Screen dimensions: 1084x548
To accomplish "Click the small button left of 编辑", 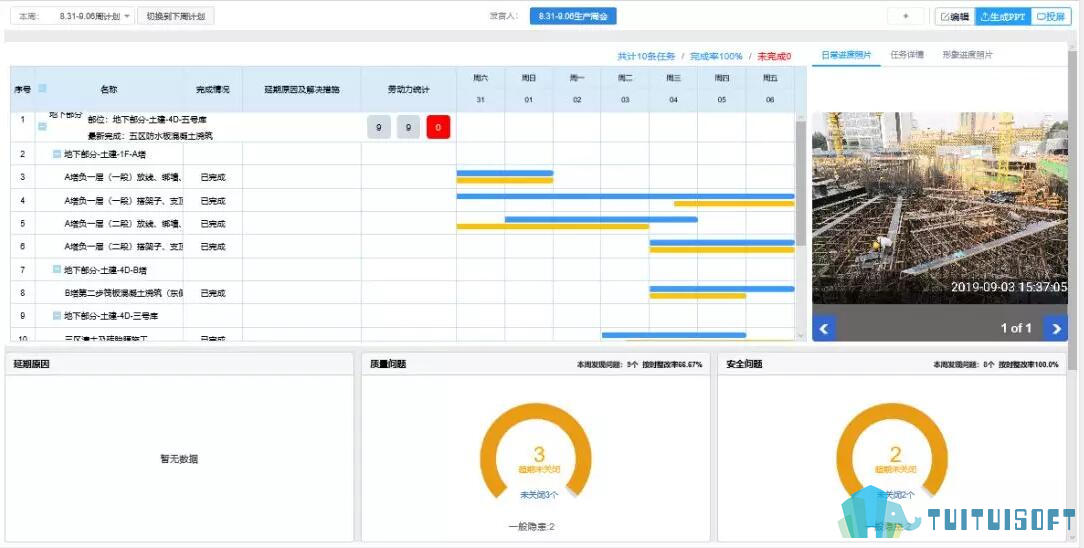I will 908,17.
